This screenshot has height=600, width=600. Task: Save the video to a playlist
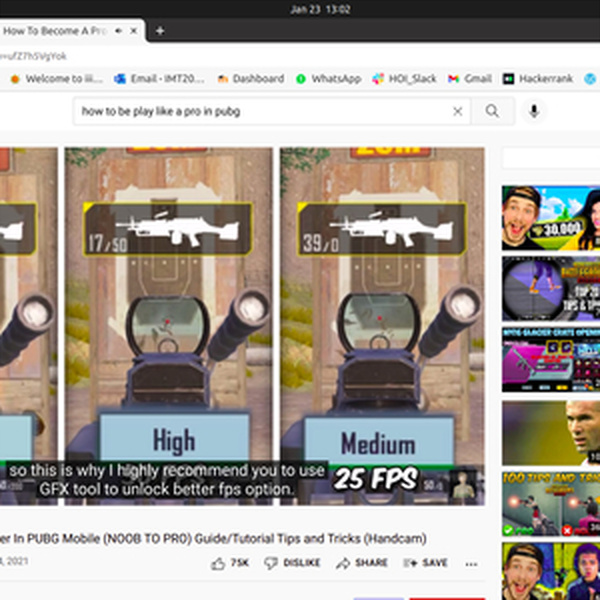(426, 563)
